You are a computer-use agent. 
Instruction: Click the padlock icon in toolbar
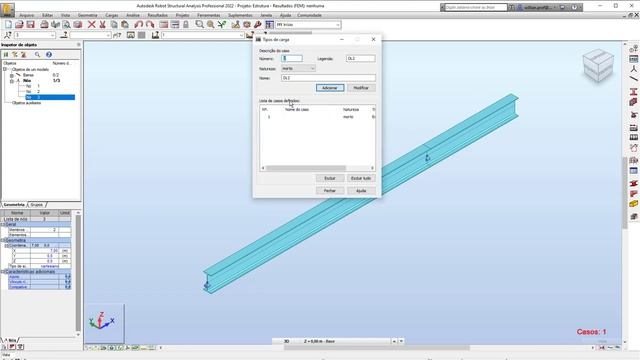186,24
